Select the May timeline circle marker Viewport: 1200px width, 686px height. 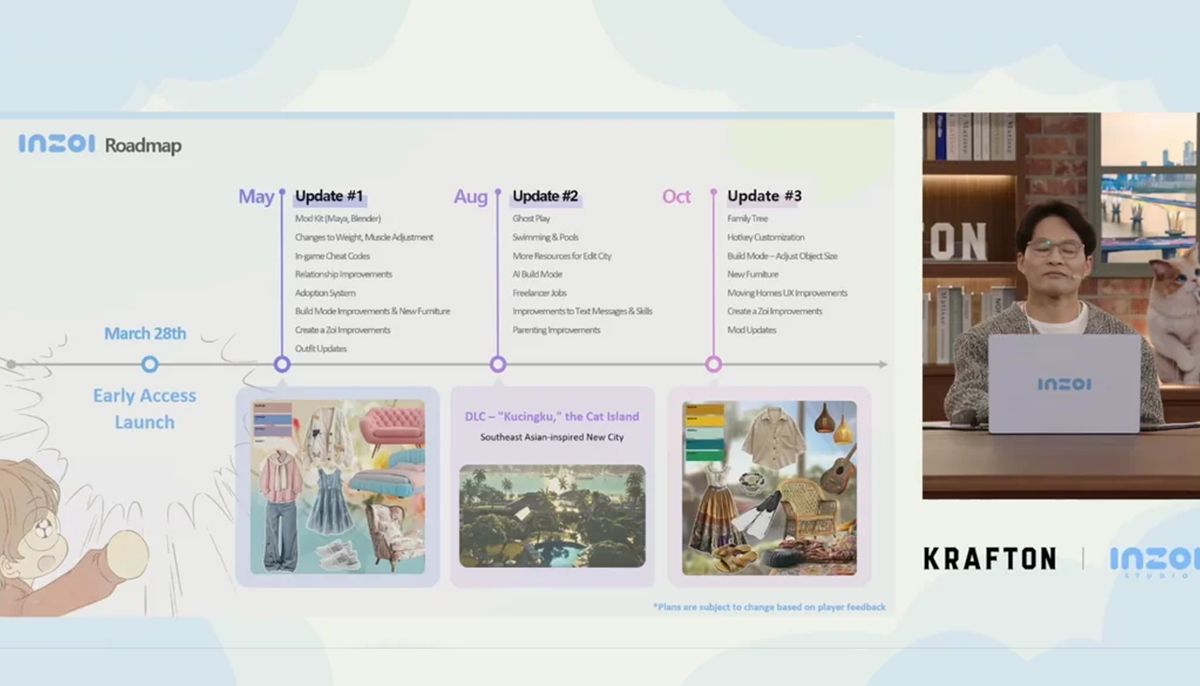[x=282, y=364]
